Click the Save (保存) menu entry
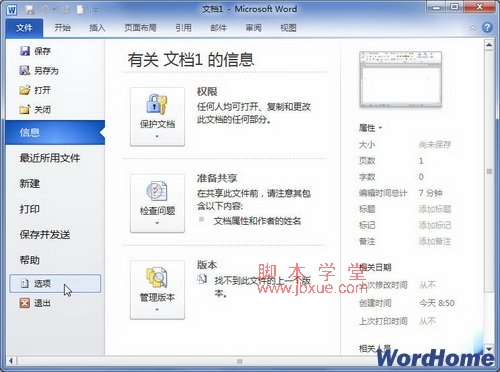Image resolution: width=500 pixels, height=372 pixels. tap(35, 51)
